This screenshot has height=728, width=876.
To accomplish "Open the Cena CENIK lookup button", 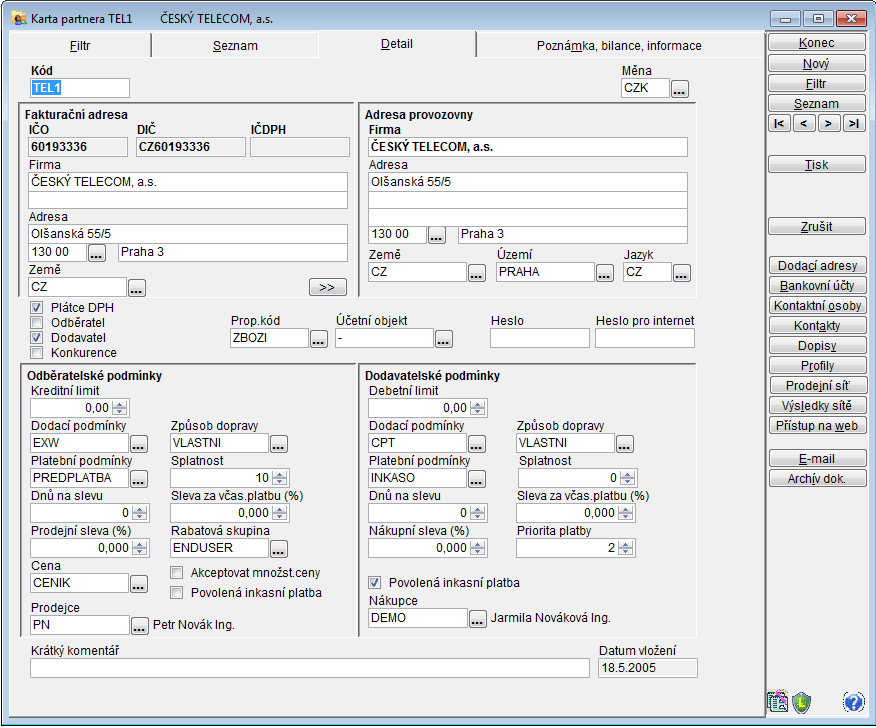I will coord(139,584).
